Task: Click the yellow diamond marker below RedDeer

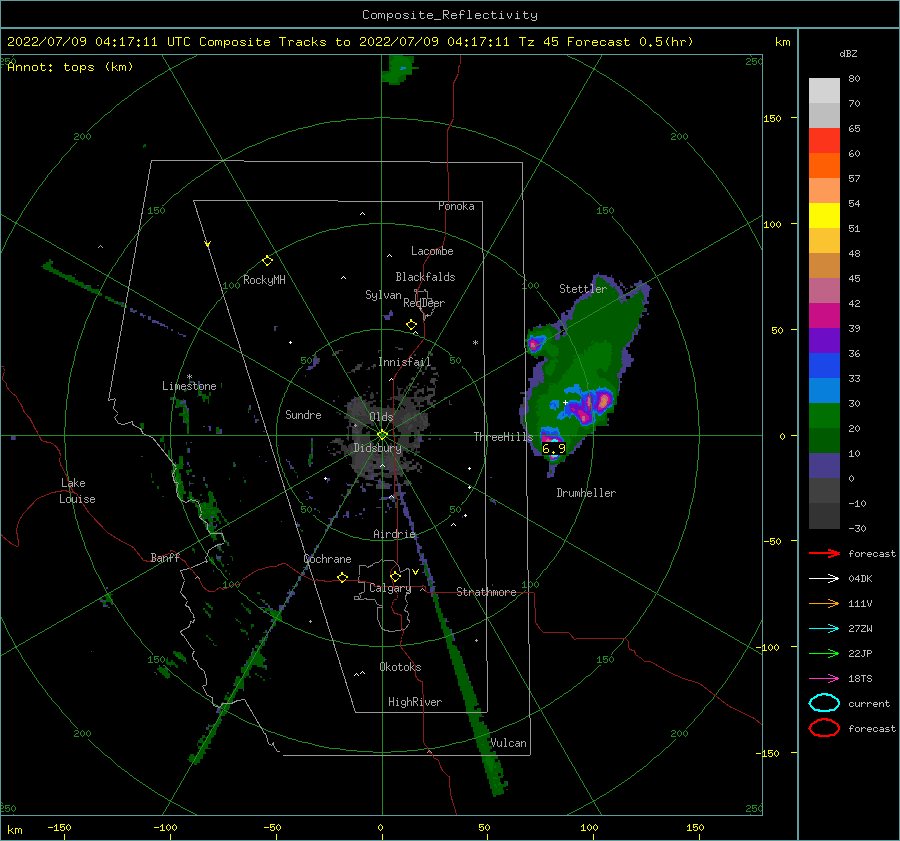Action: (411, 325)
